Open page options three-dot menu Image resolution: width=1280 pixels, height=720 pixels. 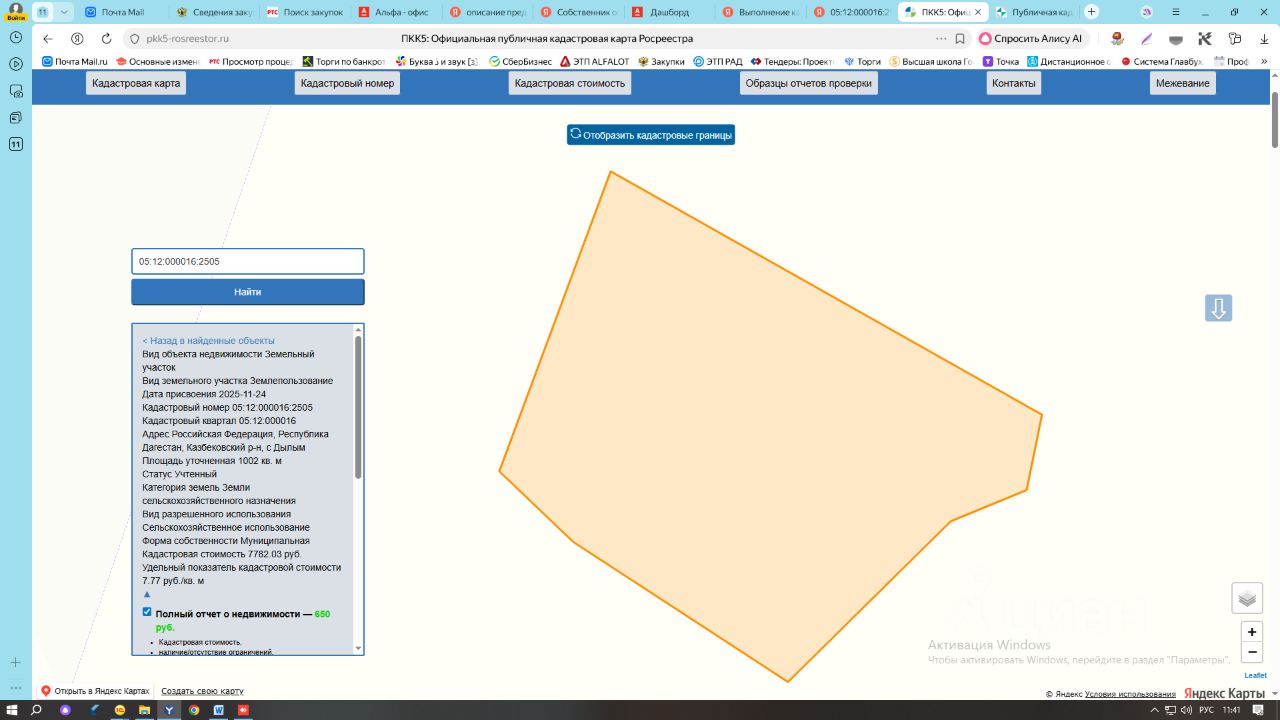click(941, 39)
